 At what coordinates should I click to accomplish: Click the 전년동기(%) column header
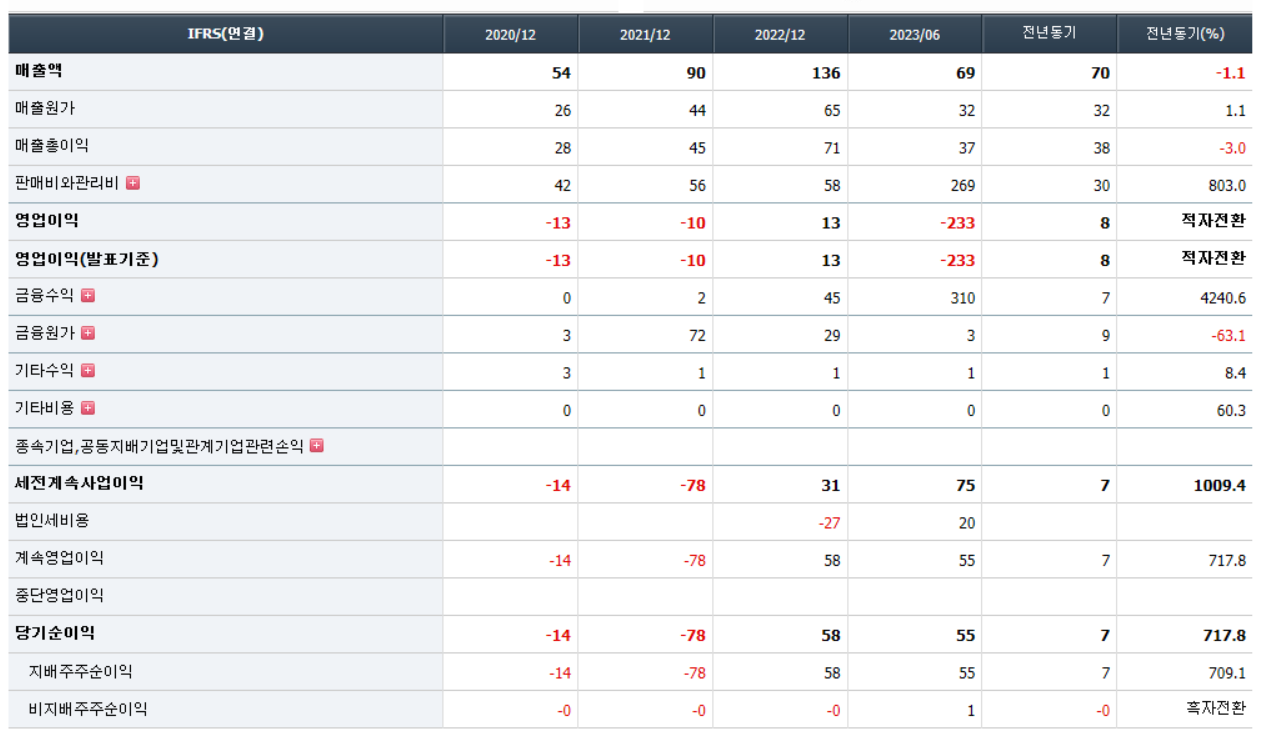(x=1185, y=33)
